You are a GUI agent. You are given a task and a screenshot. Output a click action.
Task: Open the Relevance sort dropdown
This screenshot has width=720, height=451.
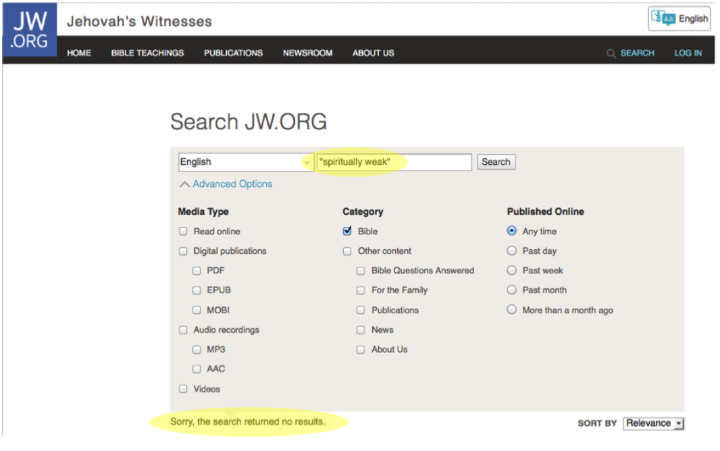(x=653, y=423)
